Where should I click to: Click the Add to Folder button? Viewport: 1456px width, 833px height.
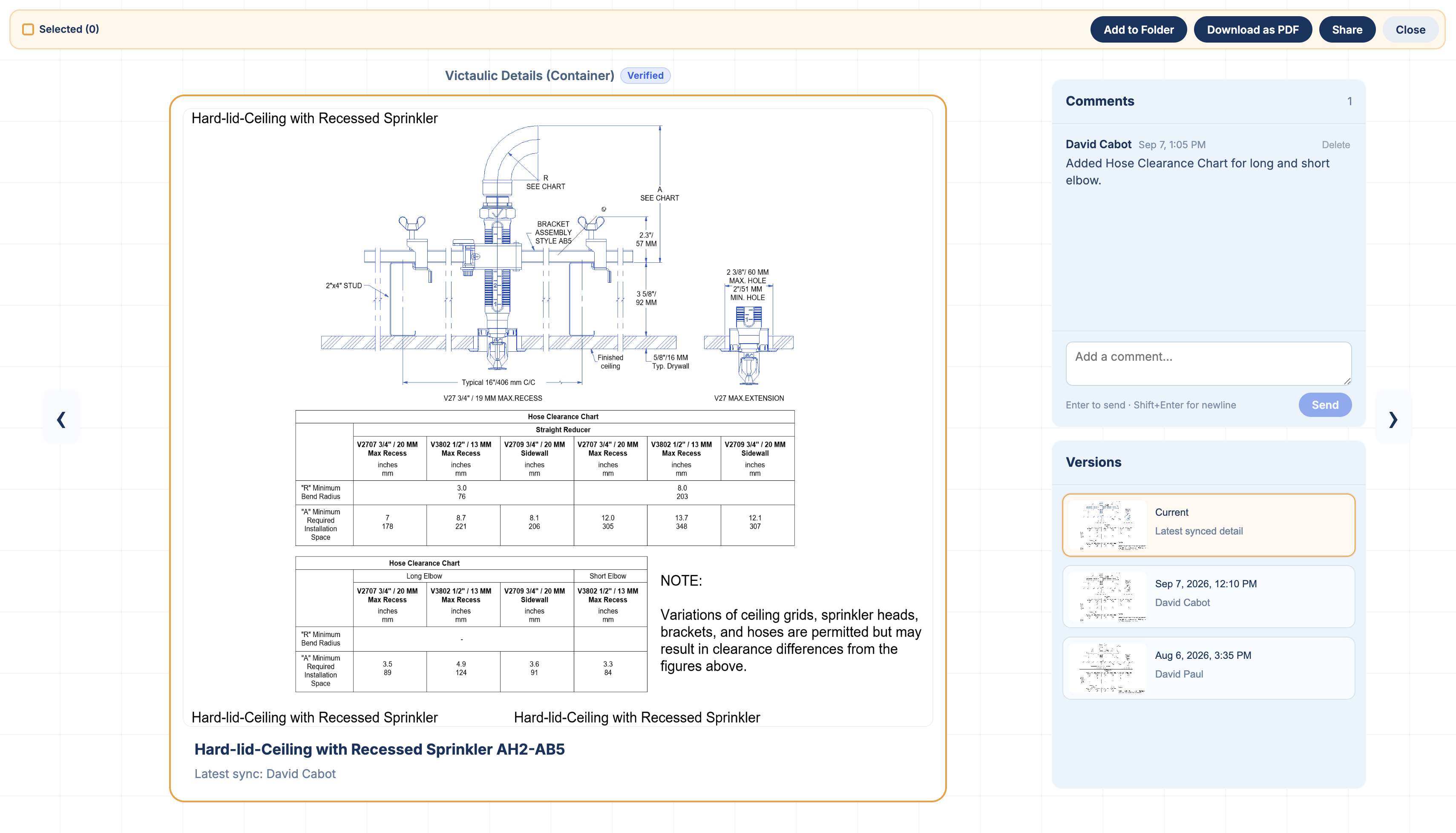tap(1138, 30)
